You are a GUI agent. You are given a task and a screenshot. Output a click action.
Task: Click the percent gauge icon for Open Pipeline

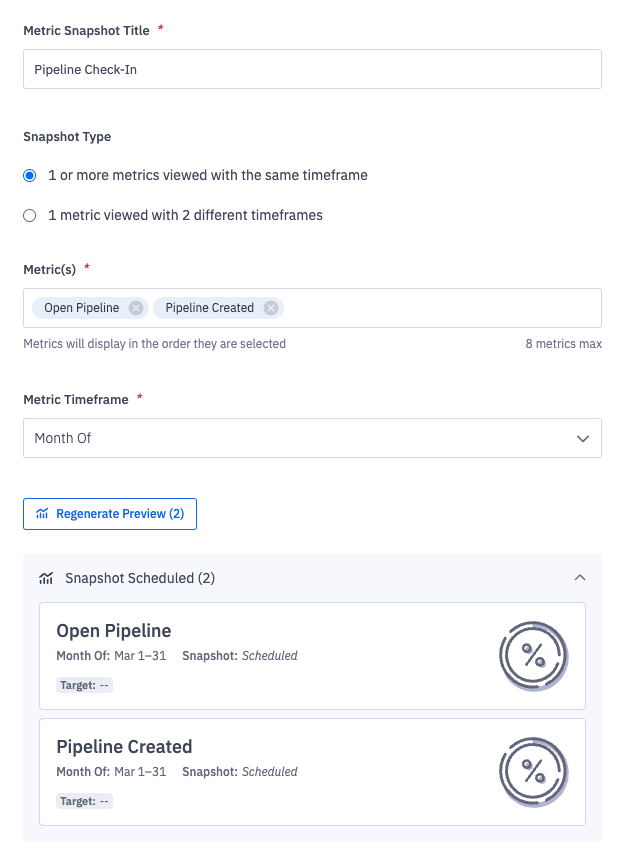click(x=533, y=656)
